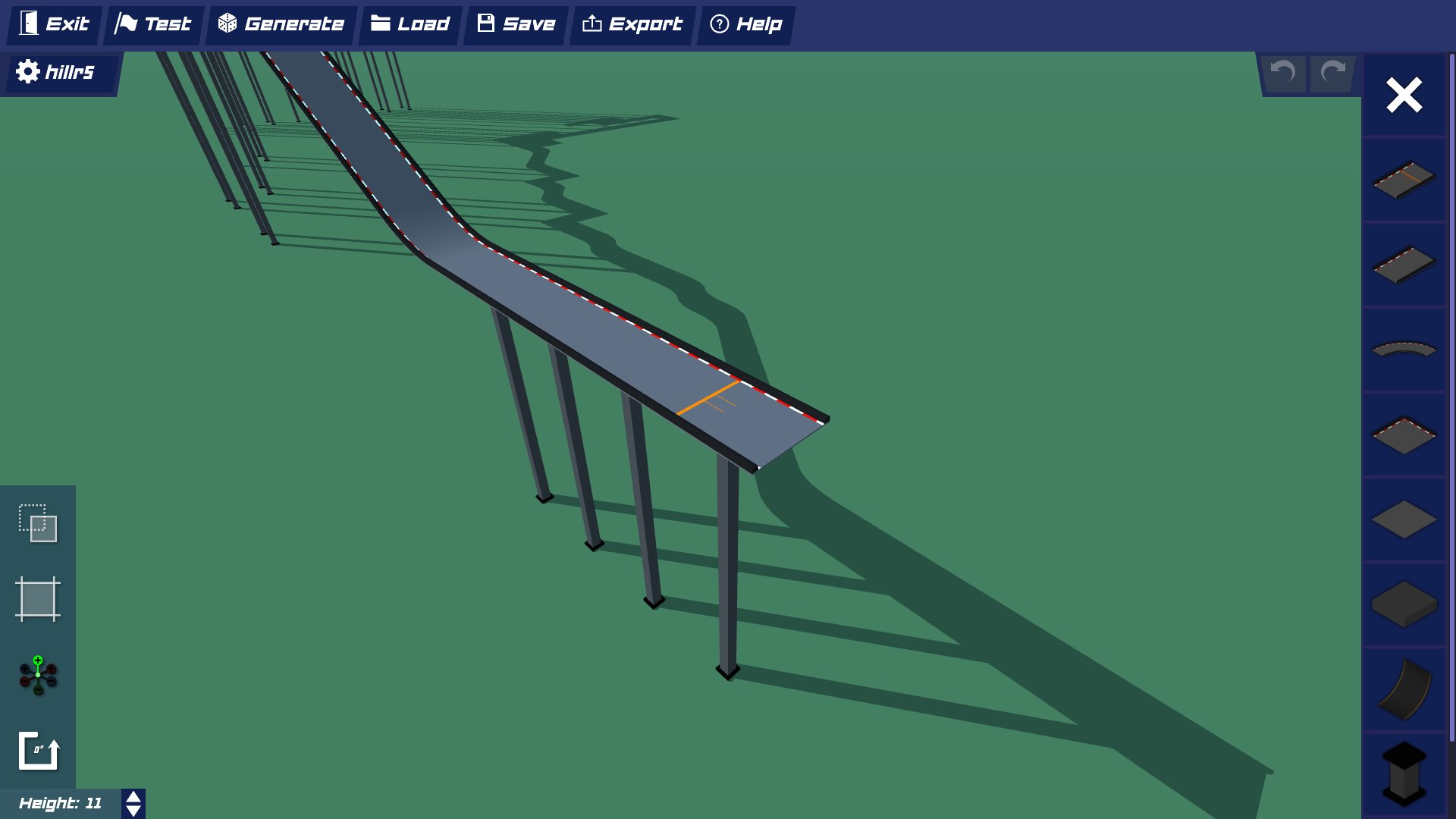Decrease the Height value with the down arrow
This screenshot has width=1456, height=819.
133,810
